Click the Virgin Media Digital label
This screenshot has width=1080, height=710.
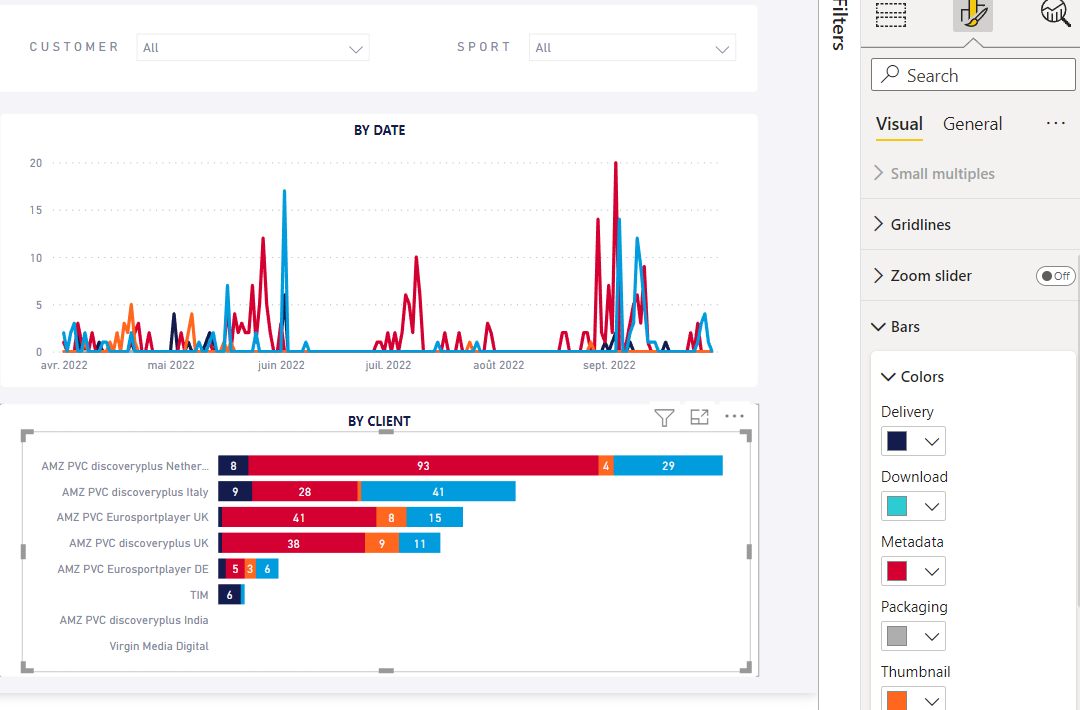[x=159, y=646]
